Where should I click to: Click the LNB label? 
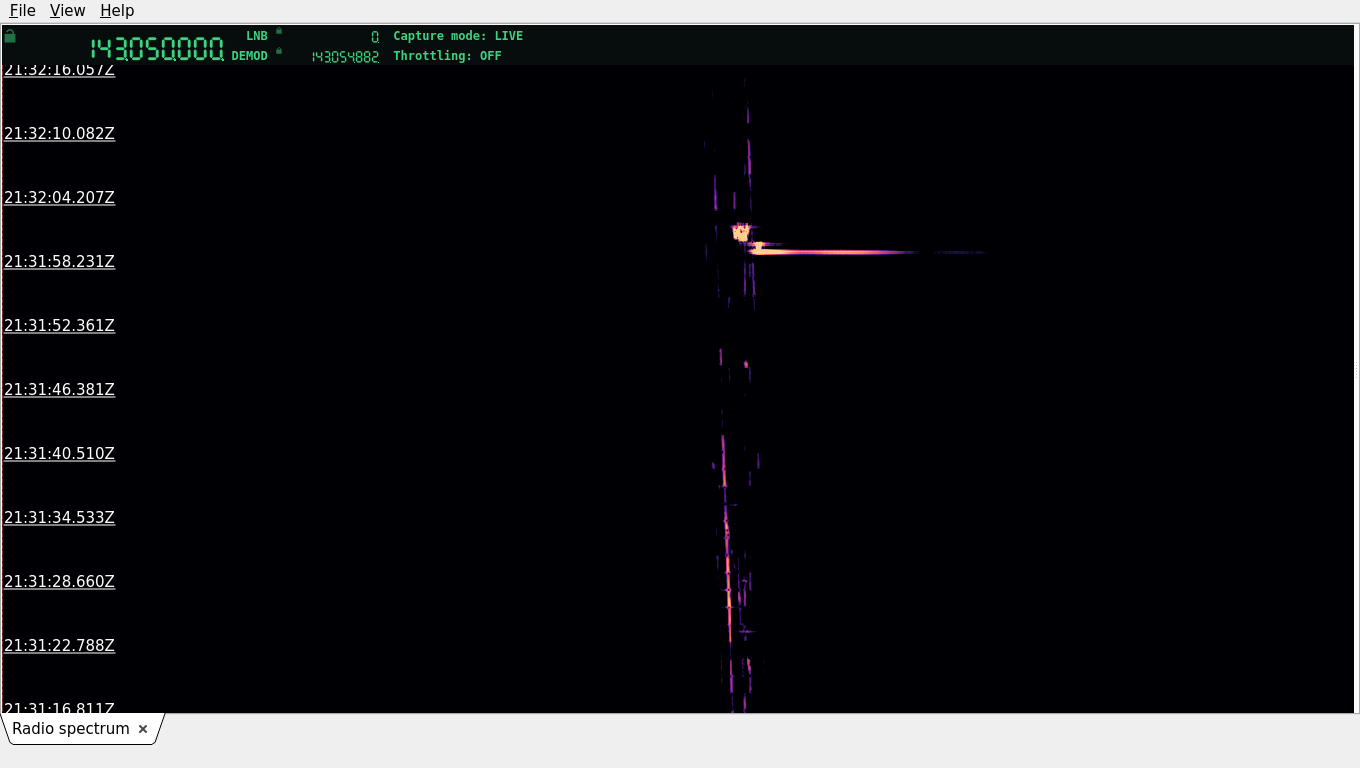pyautogui.click(x=257, y=36)
